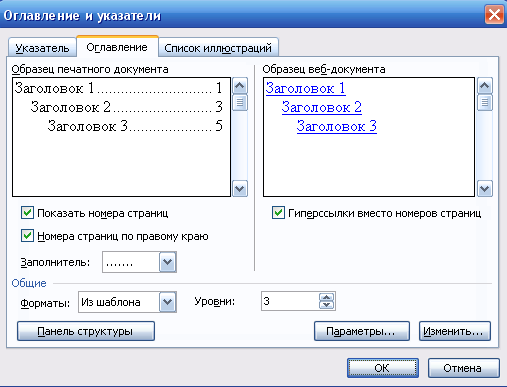The width and height of the screenshot is (507, 387).
Task: Select the Оглавление tab
Action: [x=117, y=47]
